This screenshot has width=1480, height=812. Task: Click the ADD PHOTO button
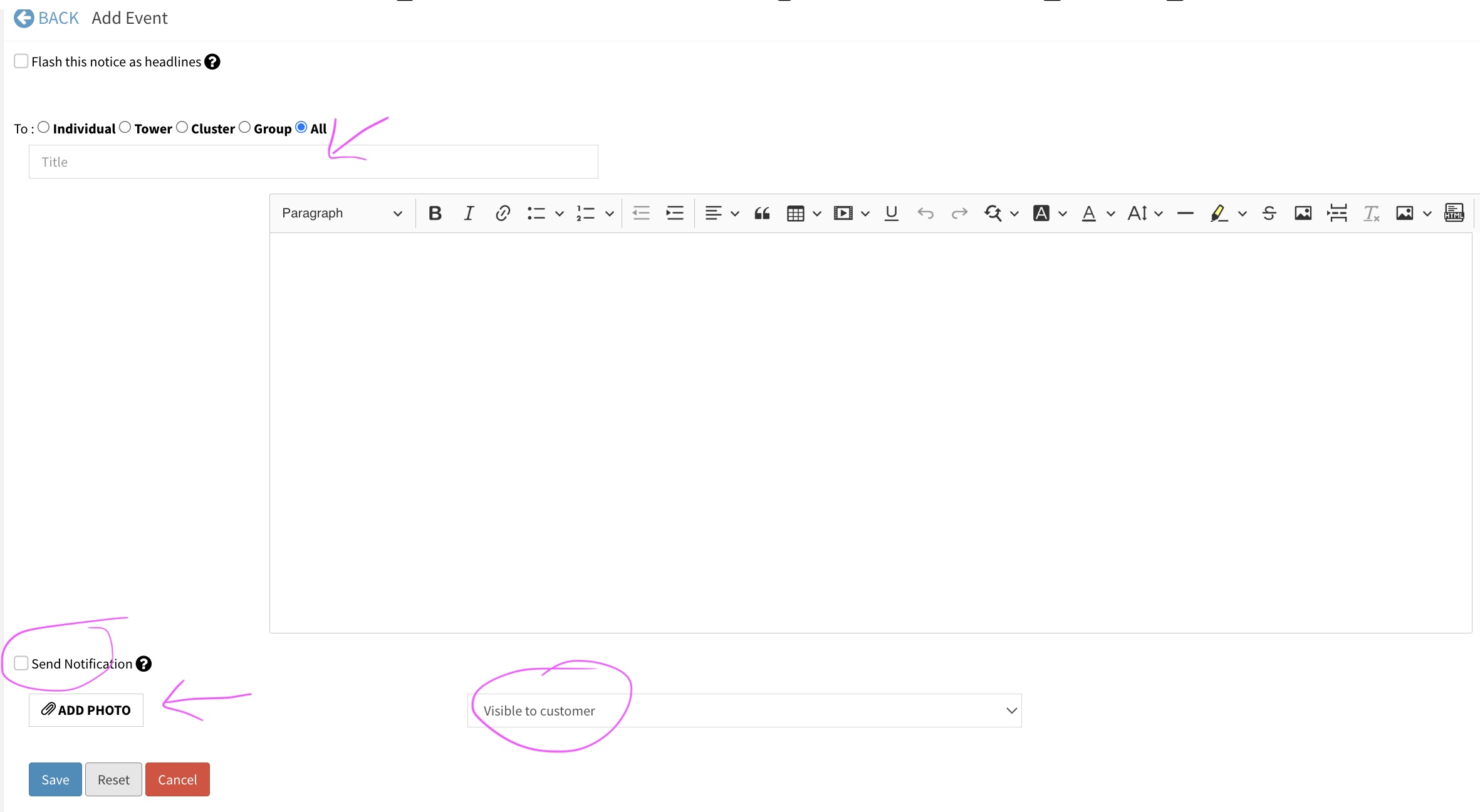86,710
